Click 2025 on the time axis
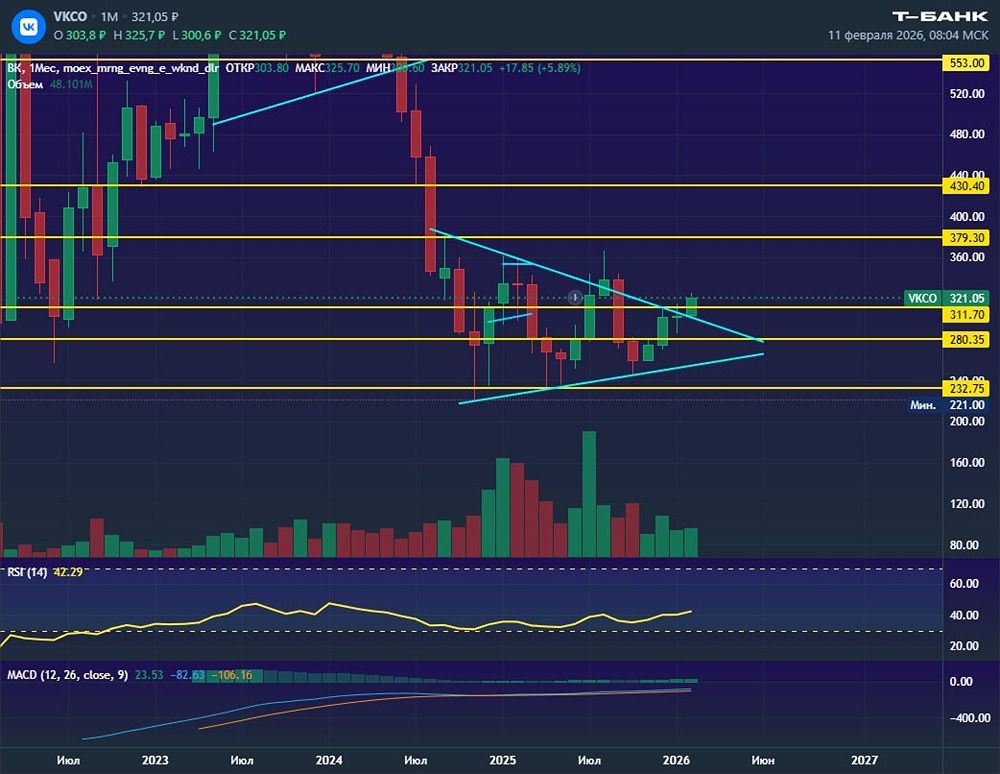 point(503,760)
